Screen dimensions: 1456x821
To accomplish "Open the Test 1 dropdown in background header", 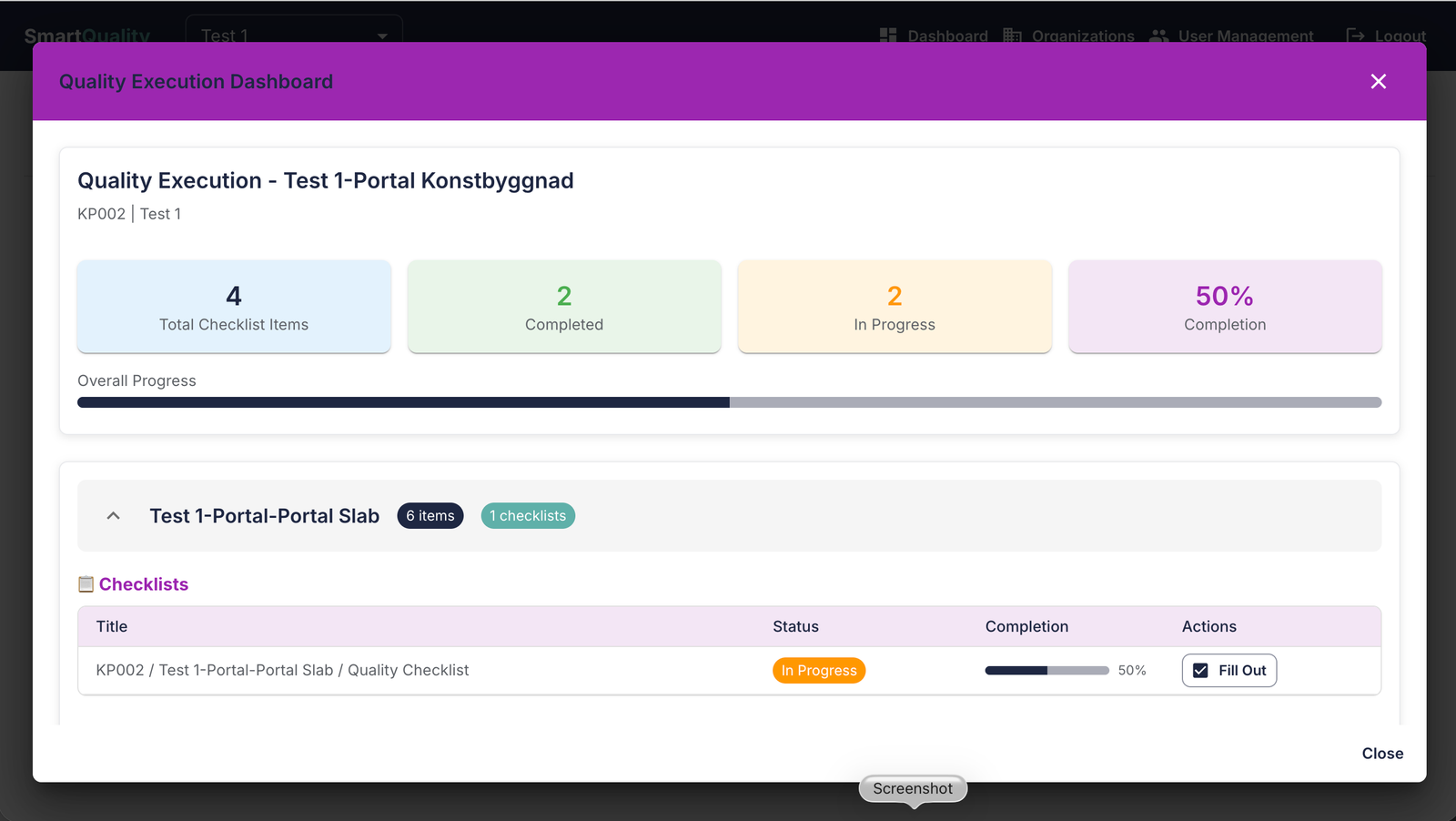I will click(x=294, y=35).
